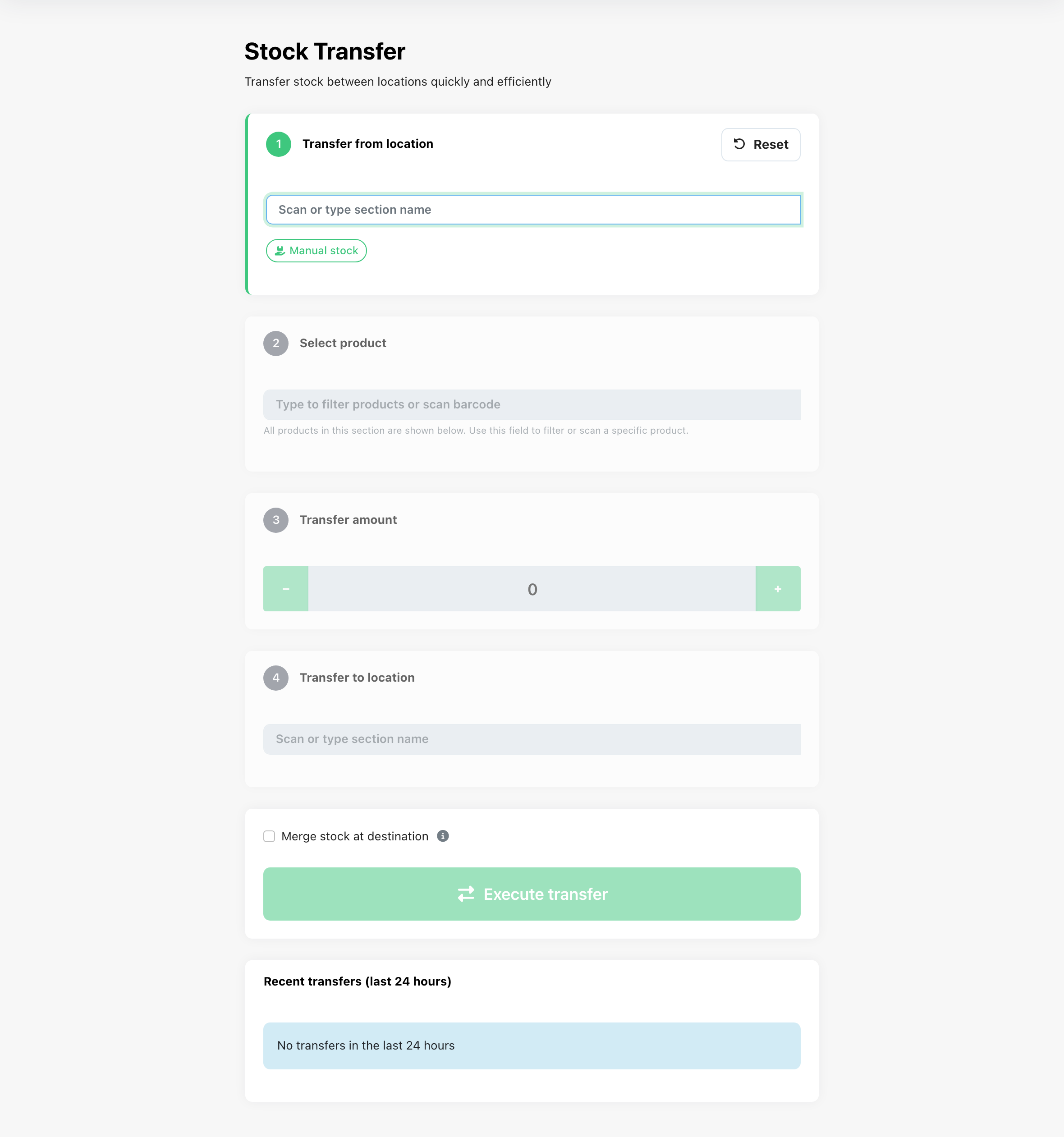This screenshot has height=1137, width=1064.
Task: Decrease transfer amount with minus button
Action: tap(286, 588)
